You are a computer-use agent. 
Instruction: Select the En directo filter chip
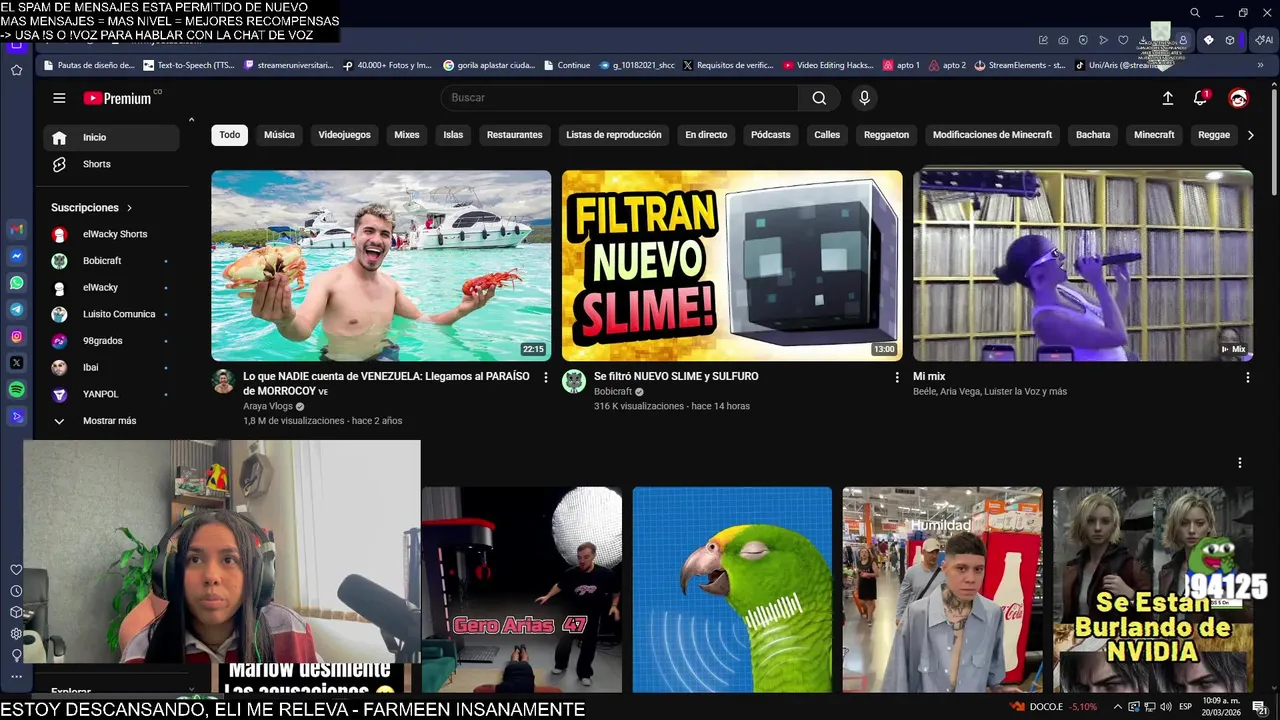(706, 135)
